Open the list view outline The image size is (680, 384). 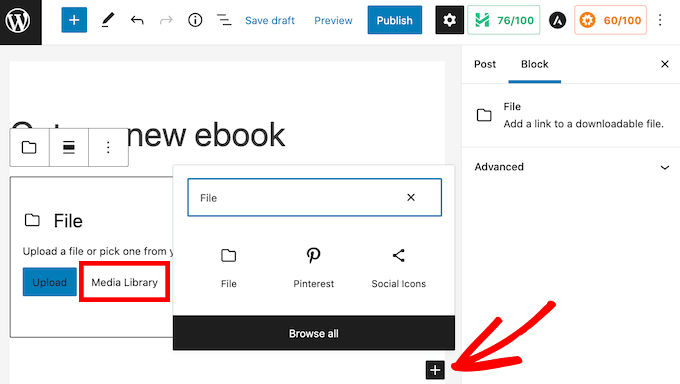pos(224,20)
